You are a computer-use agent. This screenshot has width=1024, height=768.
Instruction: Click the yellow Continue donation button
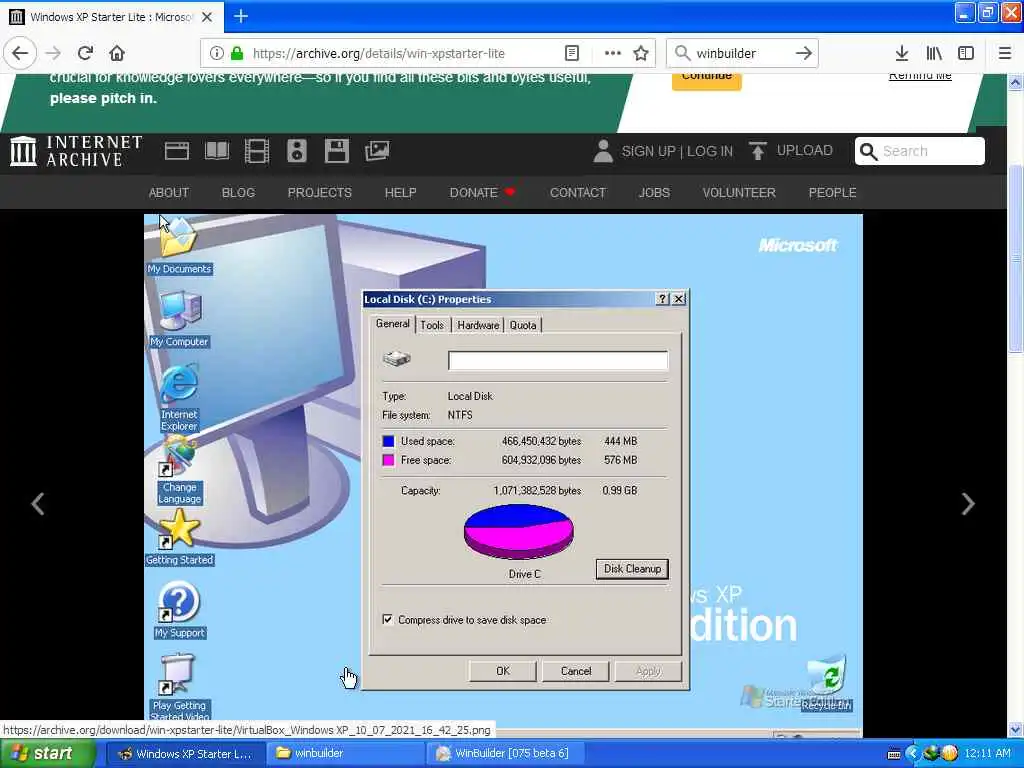coord(707,80)
